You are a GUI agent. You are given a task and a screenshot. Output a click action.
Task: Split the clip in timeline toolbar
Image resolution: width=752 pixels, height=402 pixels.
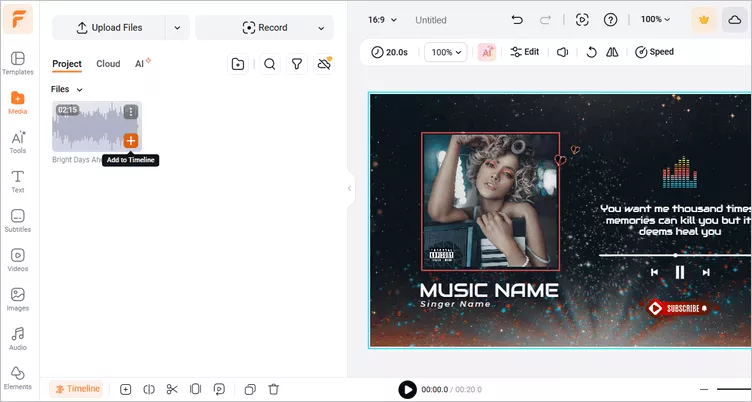click(149, 390)
